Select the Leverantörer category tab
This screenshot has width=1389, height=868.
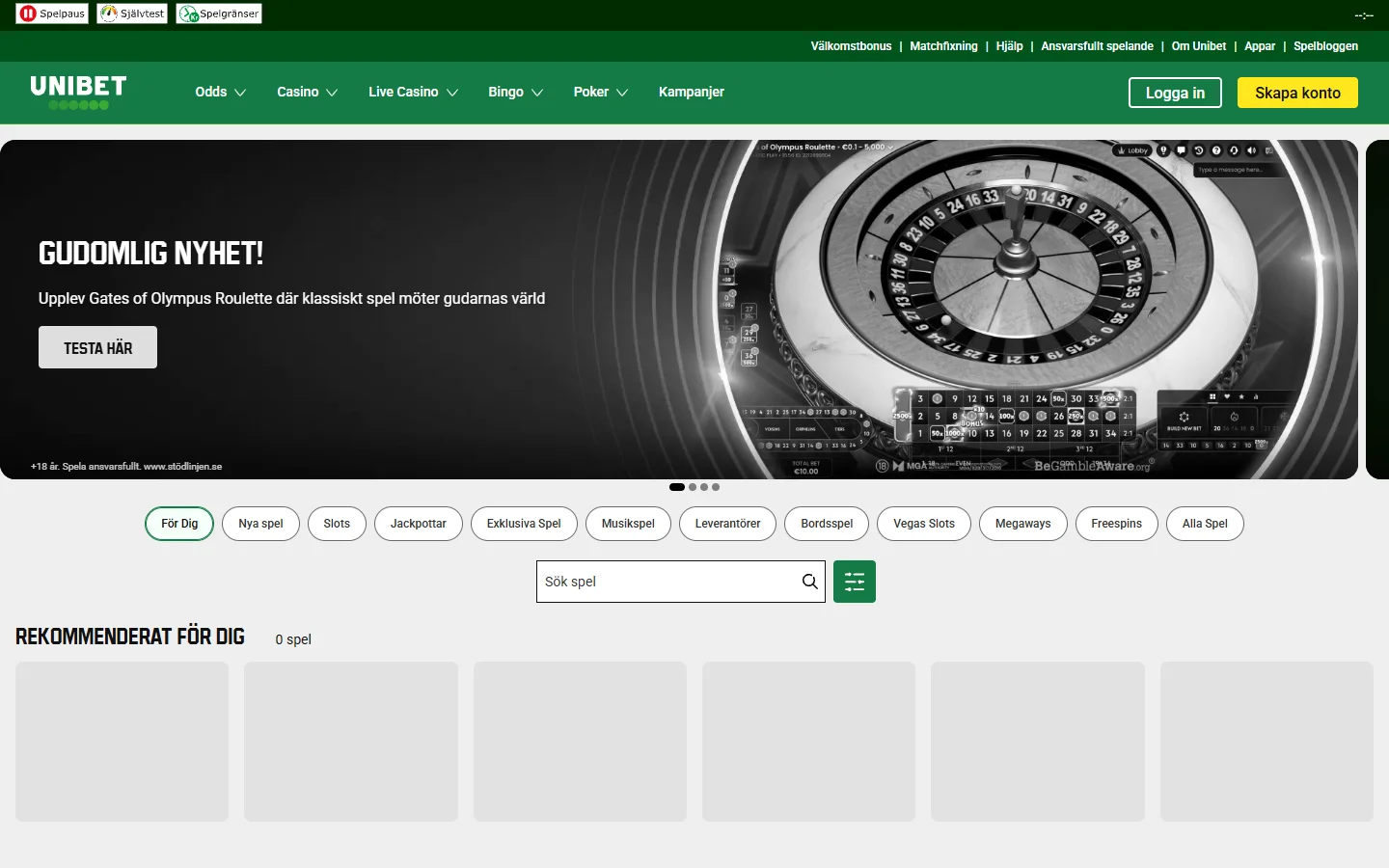point(727,524)
